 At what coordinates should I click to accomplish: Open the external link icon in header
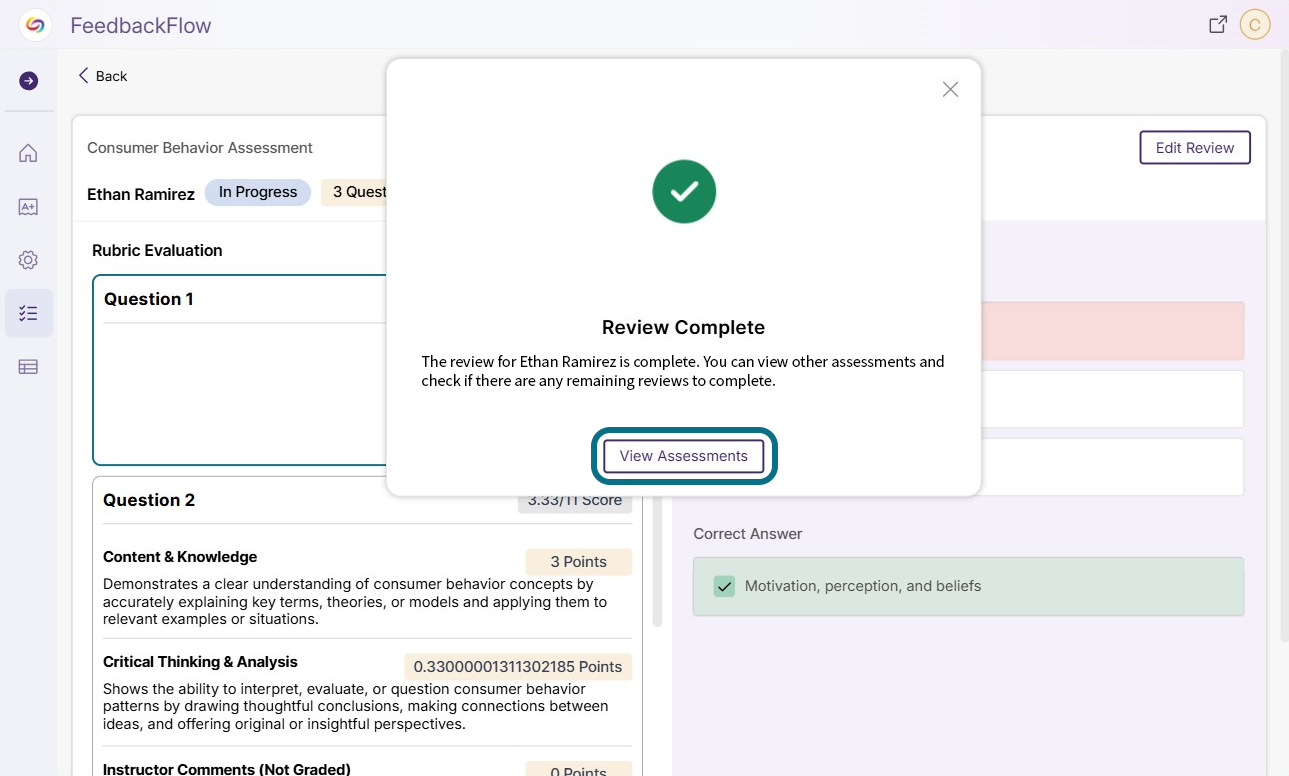[1218, 25]
